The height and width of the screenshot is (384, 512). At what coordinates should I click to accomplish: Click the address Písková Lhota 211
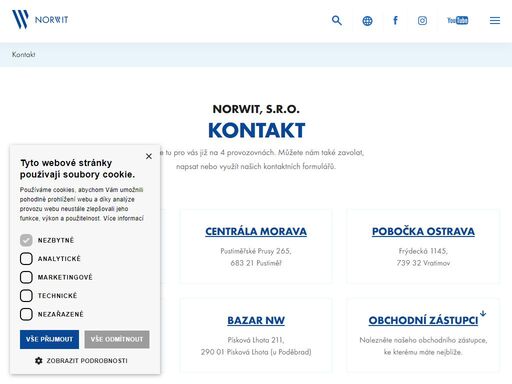[x=256, y=340]
